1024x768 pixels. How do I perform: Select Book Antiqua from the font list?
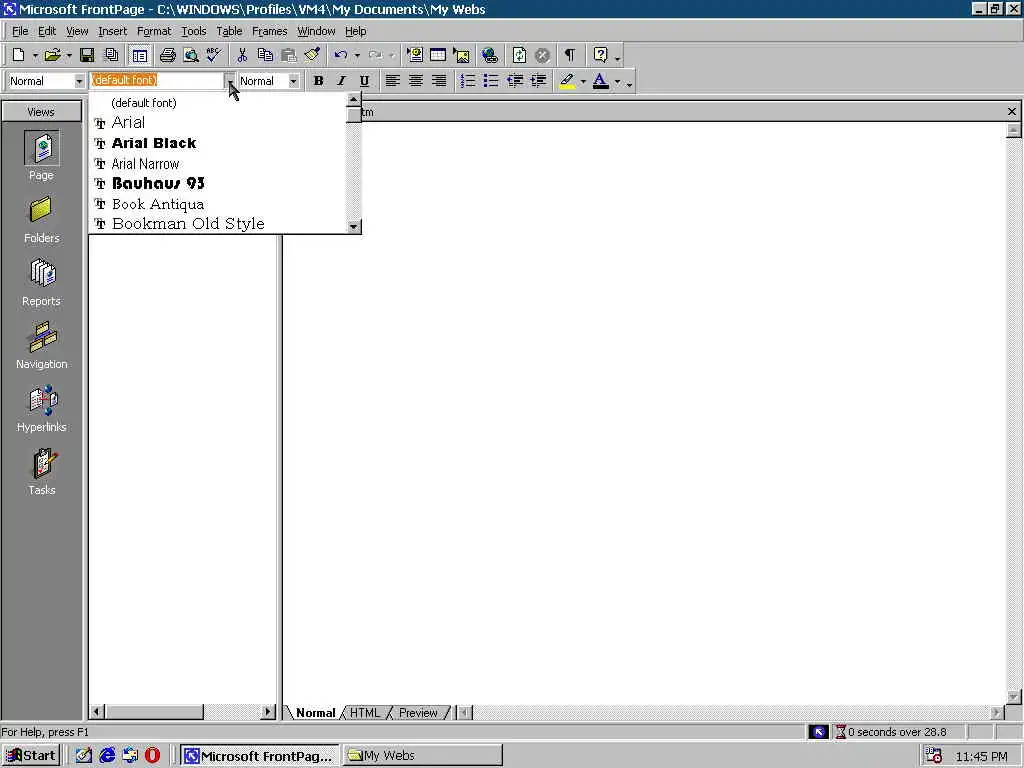click(x=217, y=204)
